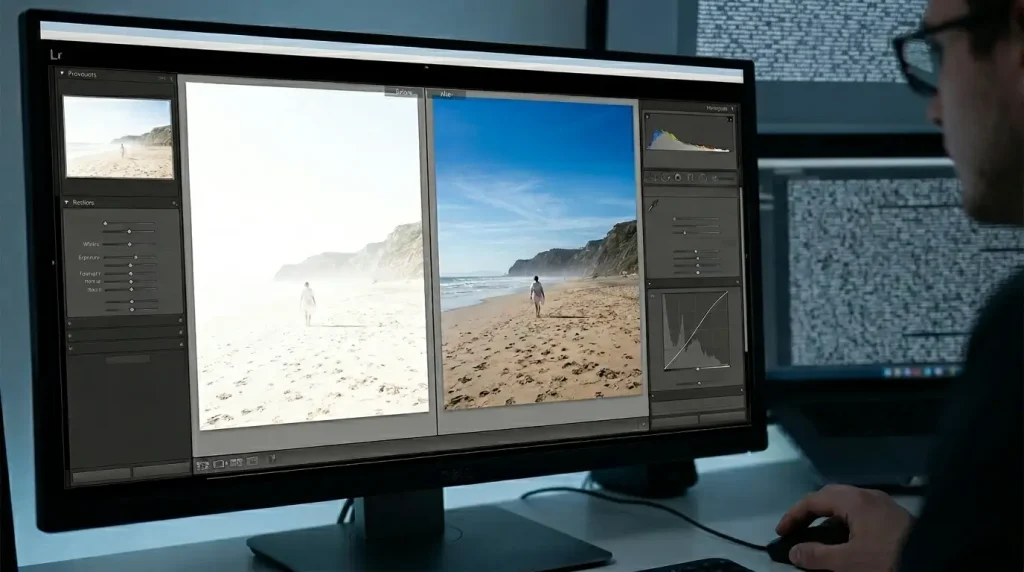Adjust topmost slider in Rectiors panel
Viewport: 1024px width, 572px height.
(x=105, y=223)
